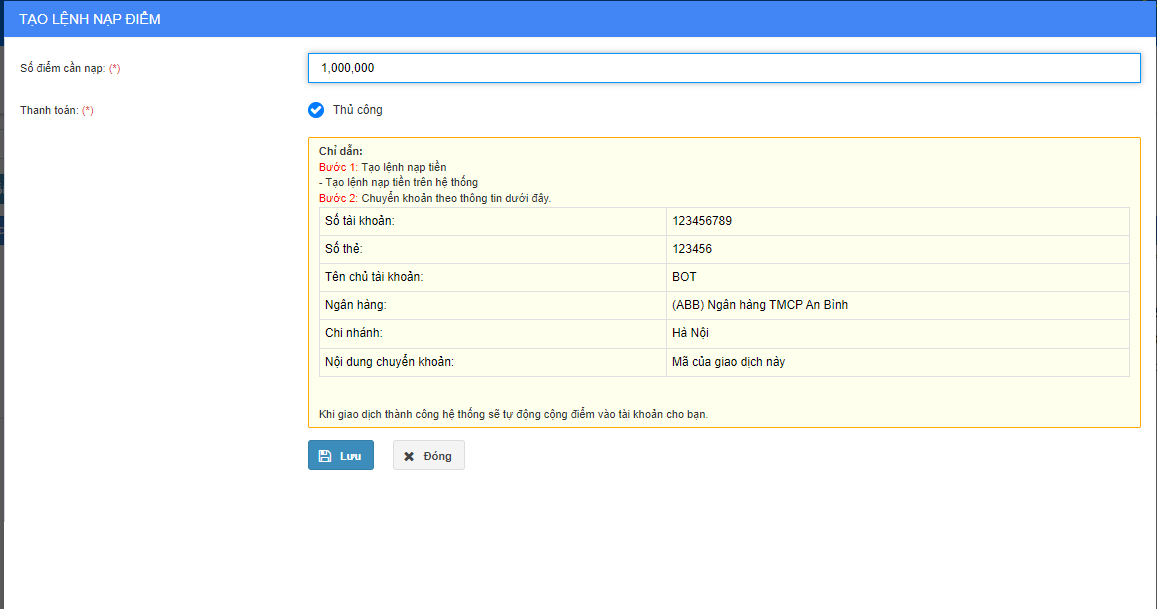Image resolution: width=1157 pixels, height=609 pixels.
Task: Click the card number value 123456
Action: click(x=692, y=249)
